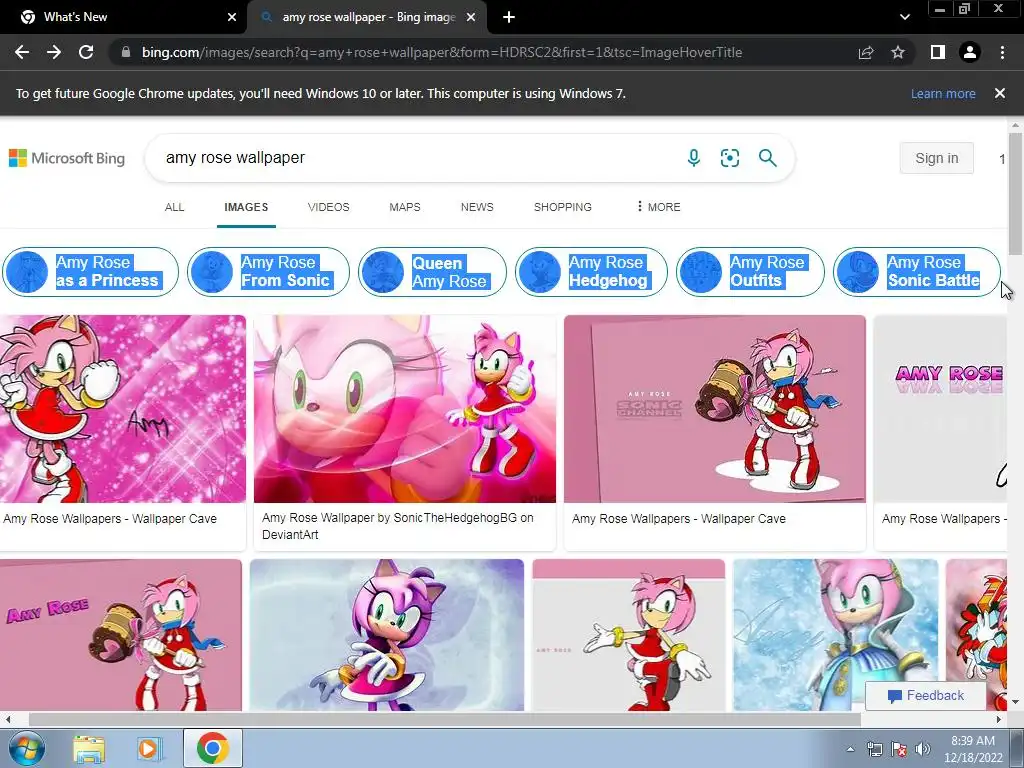Open a new browser tab
Screen dimensions: 1024x768
coord(509,17)
